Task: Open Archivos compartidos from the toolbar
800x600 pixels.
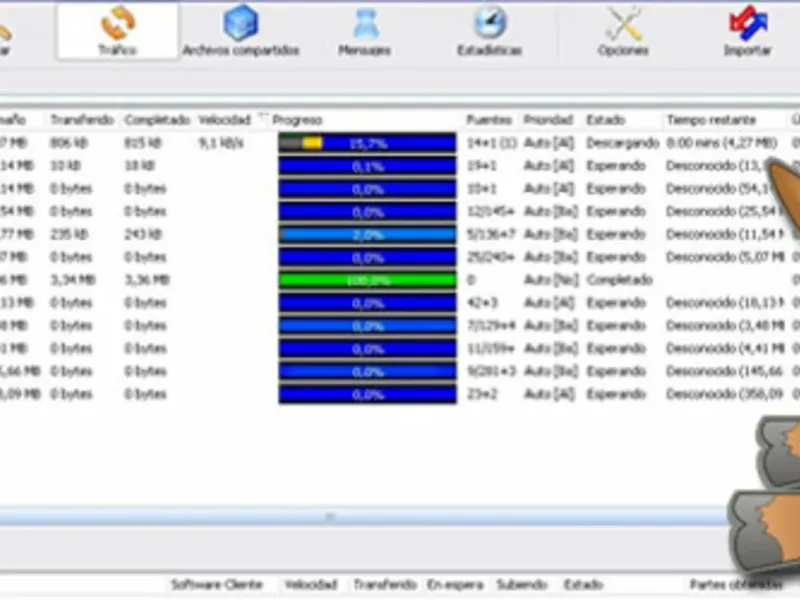Action: click(x=241, y=31)
